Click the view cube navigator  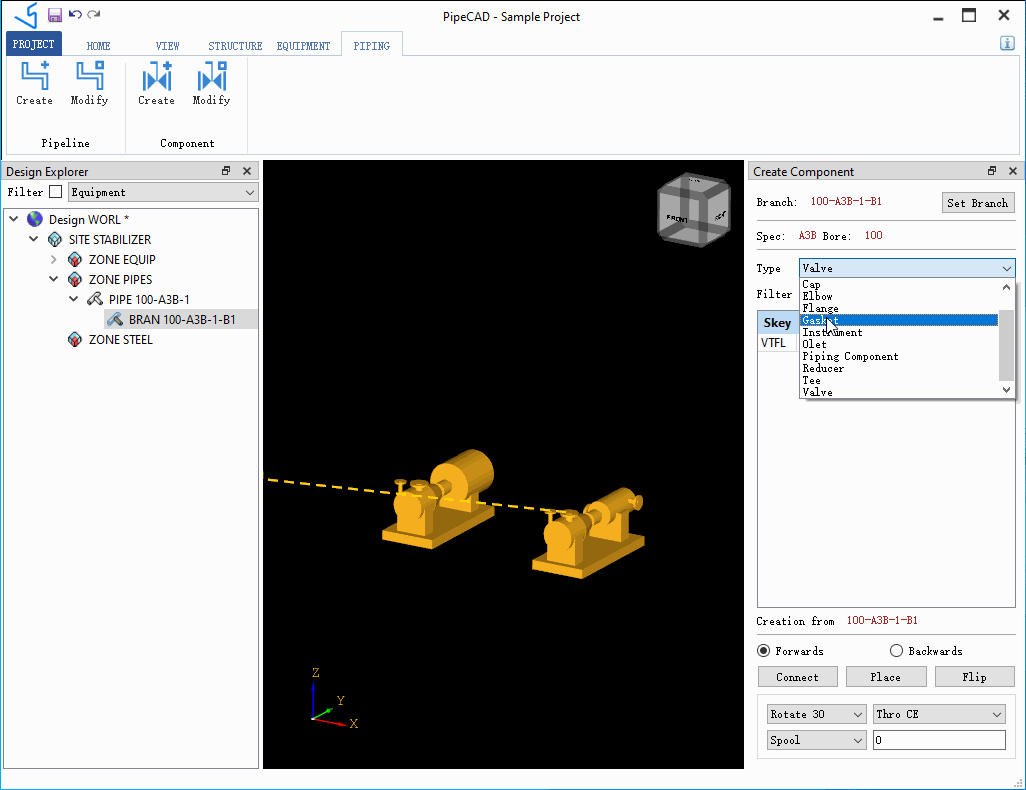pyautogui.click(x=694, y=209)
